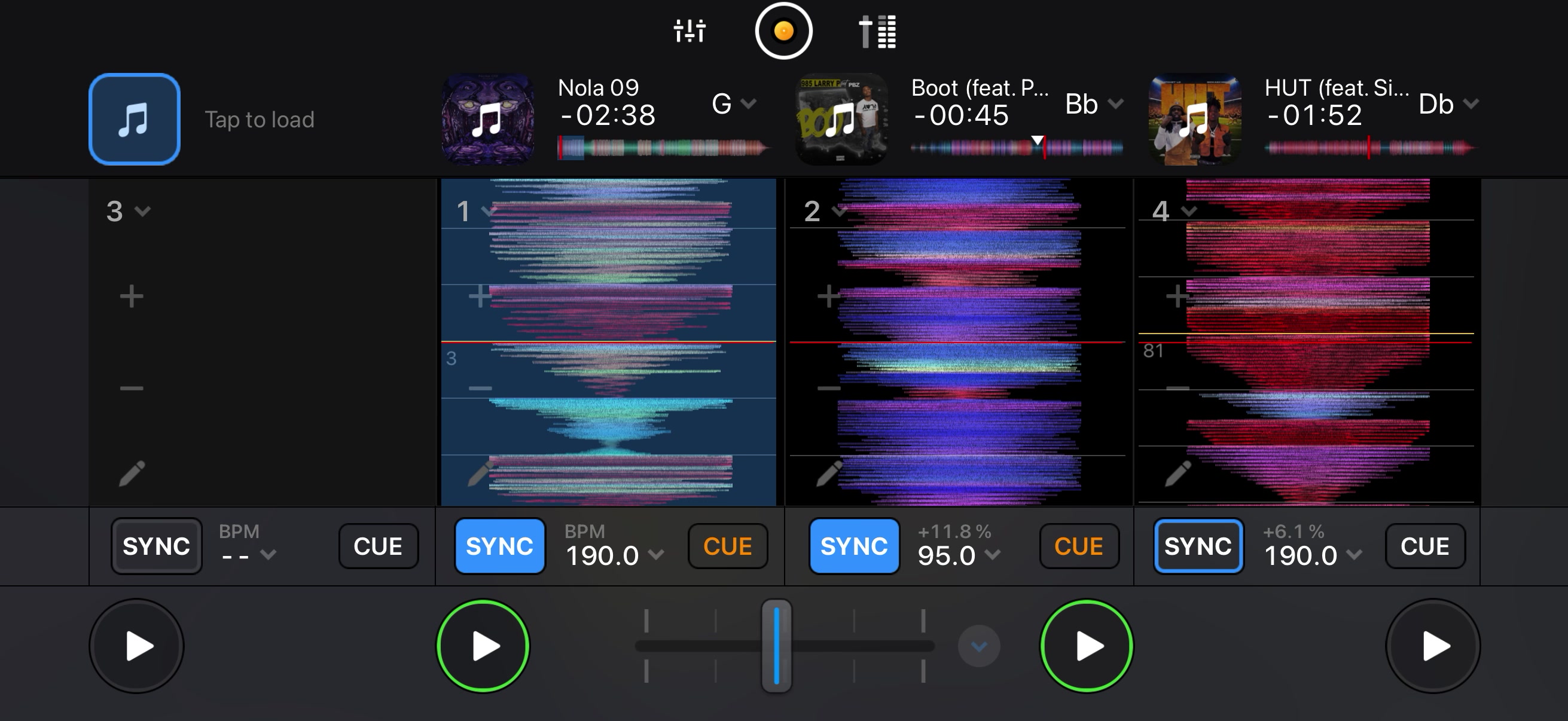Screen dimensions: 1568x721
Task: Play deck 3 with leftmost play button
Action: [x=137, y=646]
